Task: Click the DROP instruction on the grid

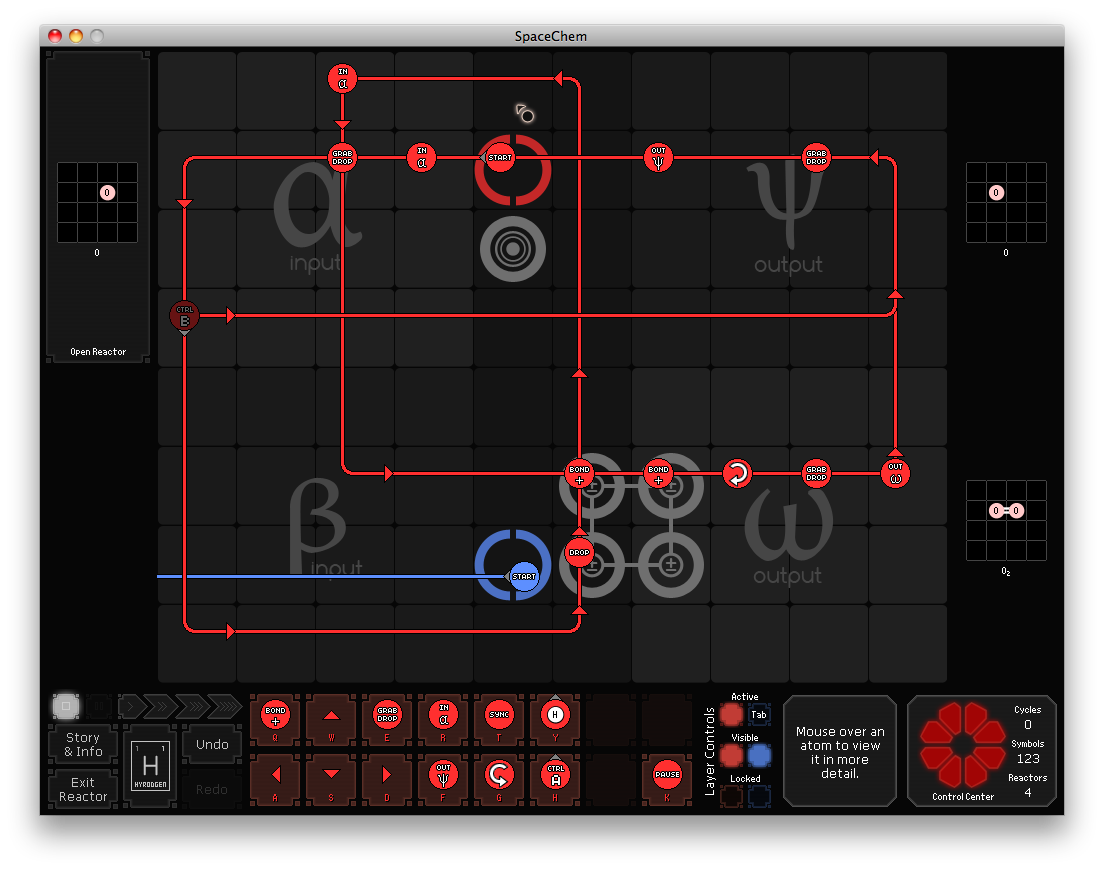Action: click(x=579, y=553)
